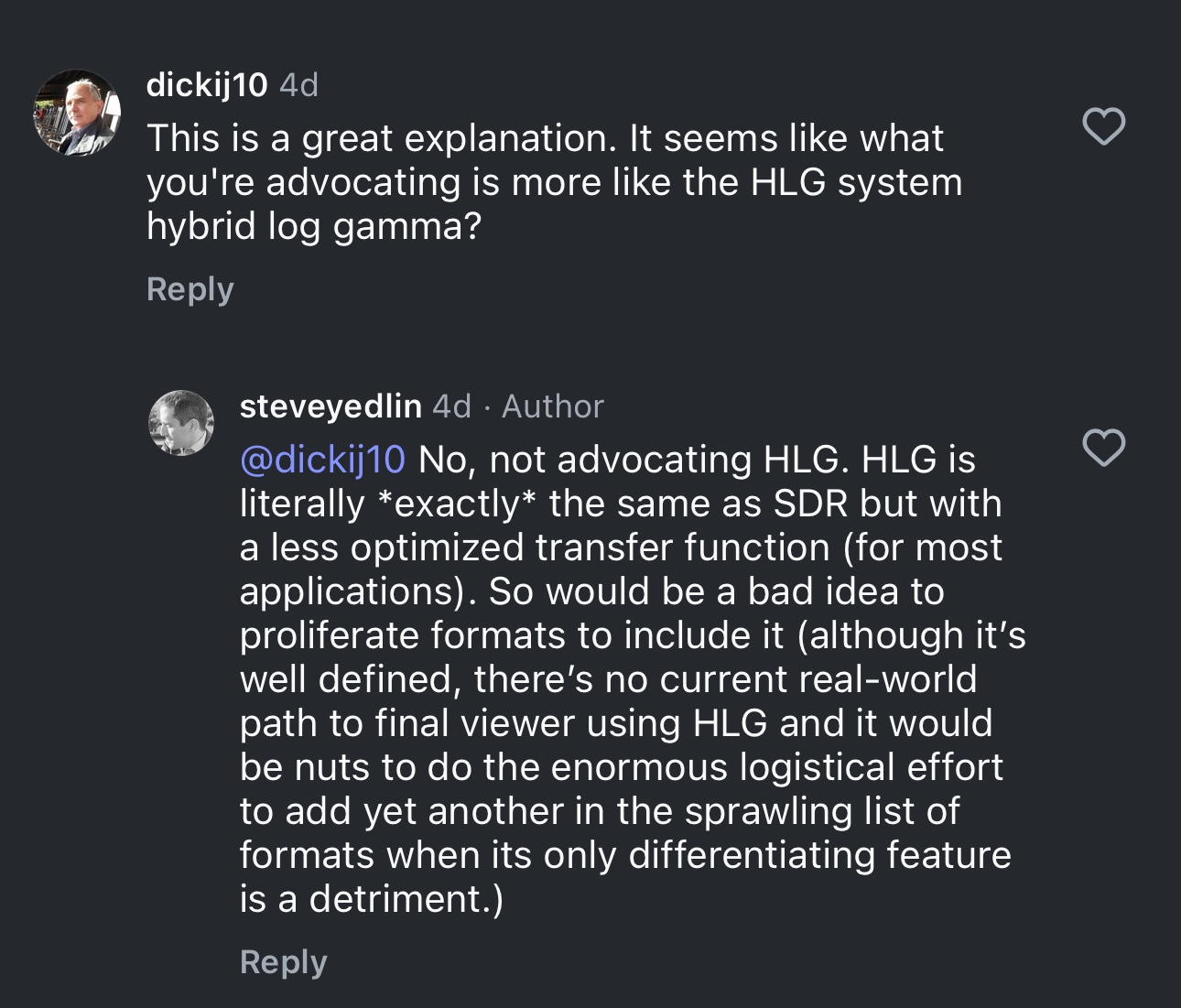1181x1008 pixels.
Task: Click the dickij10 username above the comment
Action: click(207, 85)
